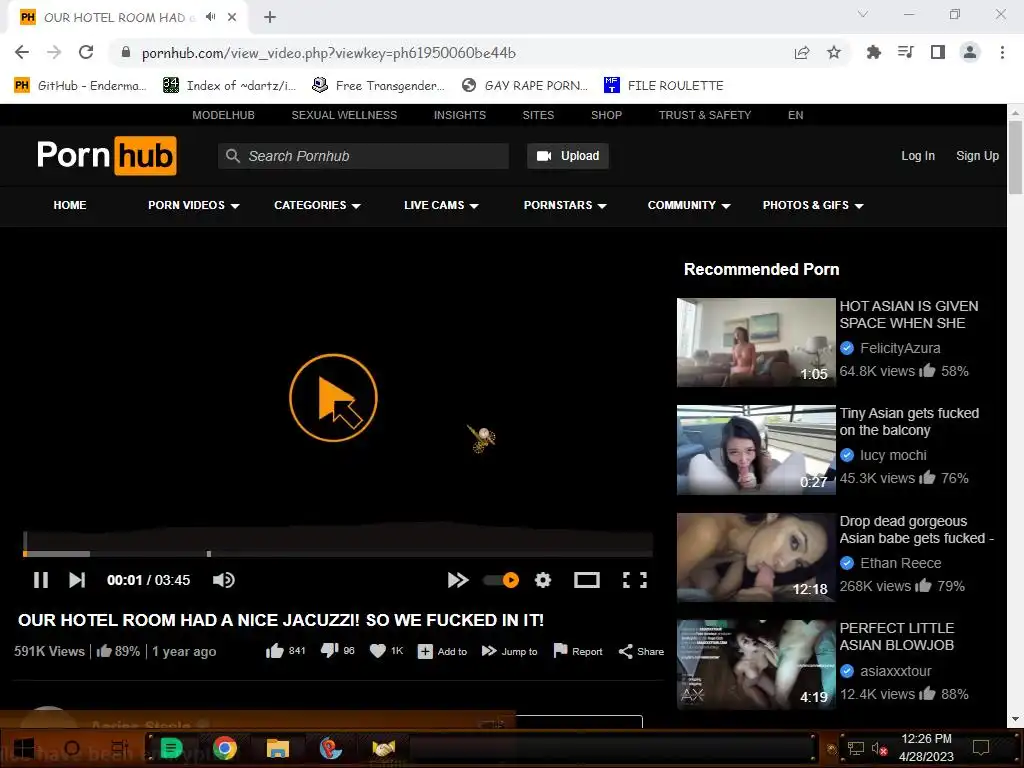The width and height of the screenshot is (1024, 768).
Task: Click the large orange play overlay icon
Action: pos(333,398)
